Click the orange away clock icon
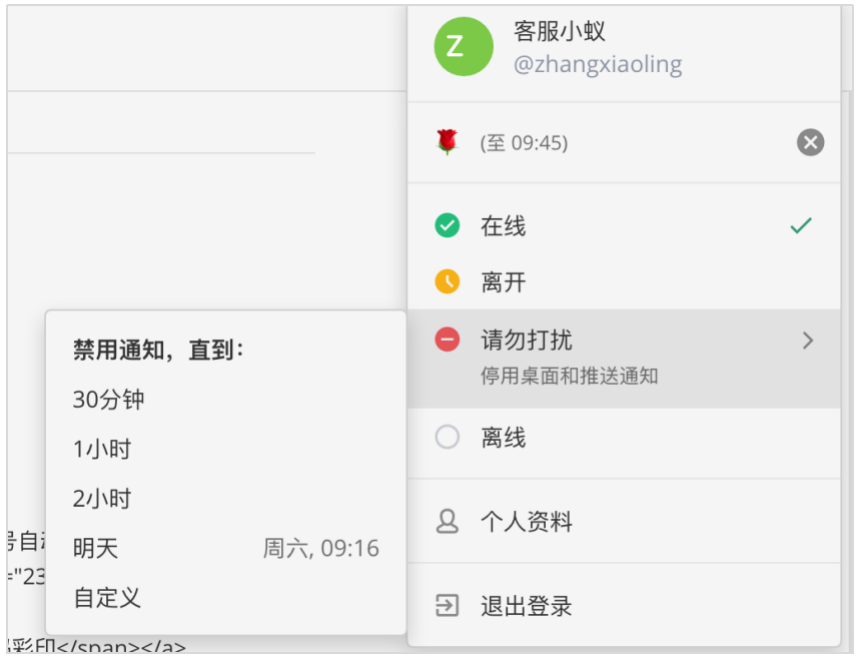 pyautogui.click(x=447, y=282)
